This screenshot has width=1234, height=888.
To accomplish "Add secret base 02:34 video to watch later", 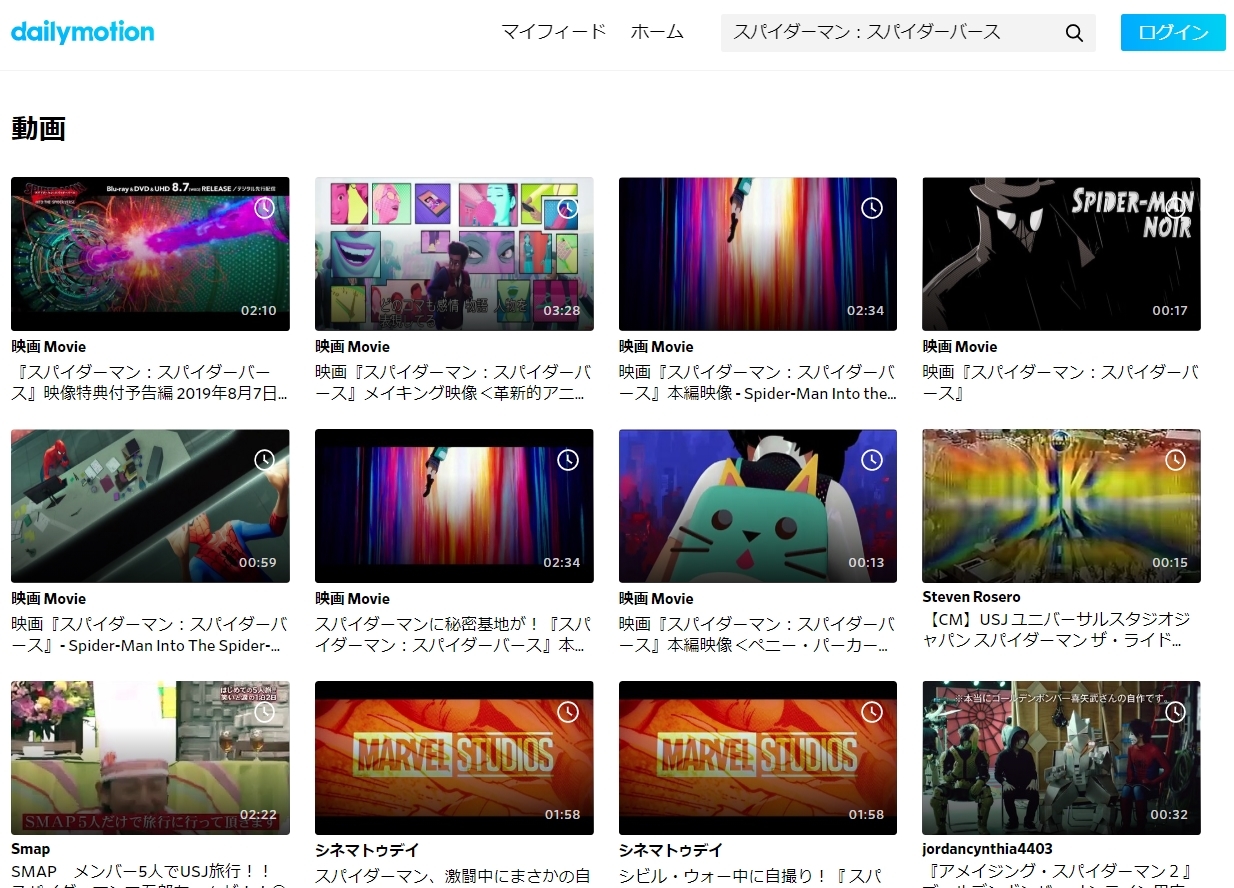I will coord(568,460).
